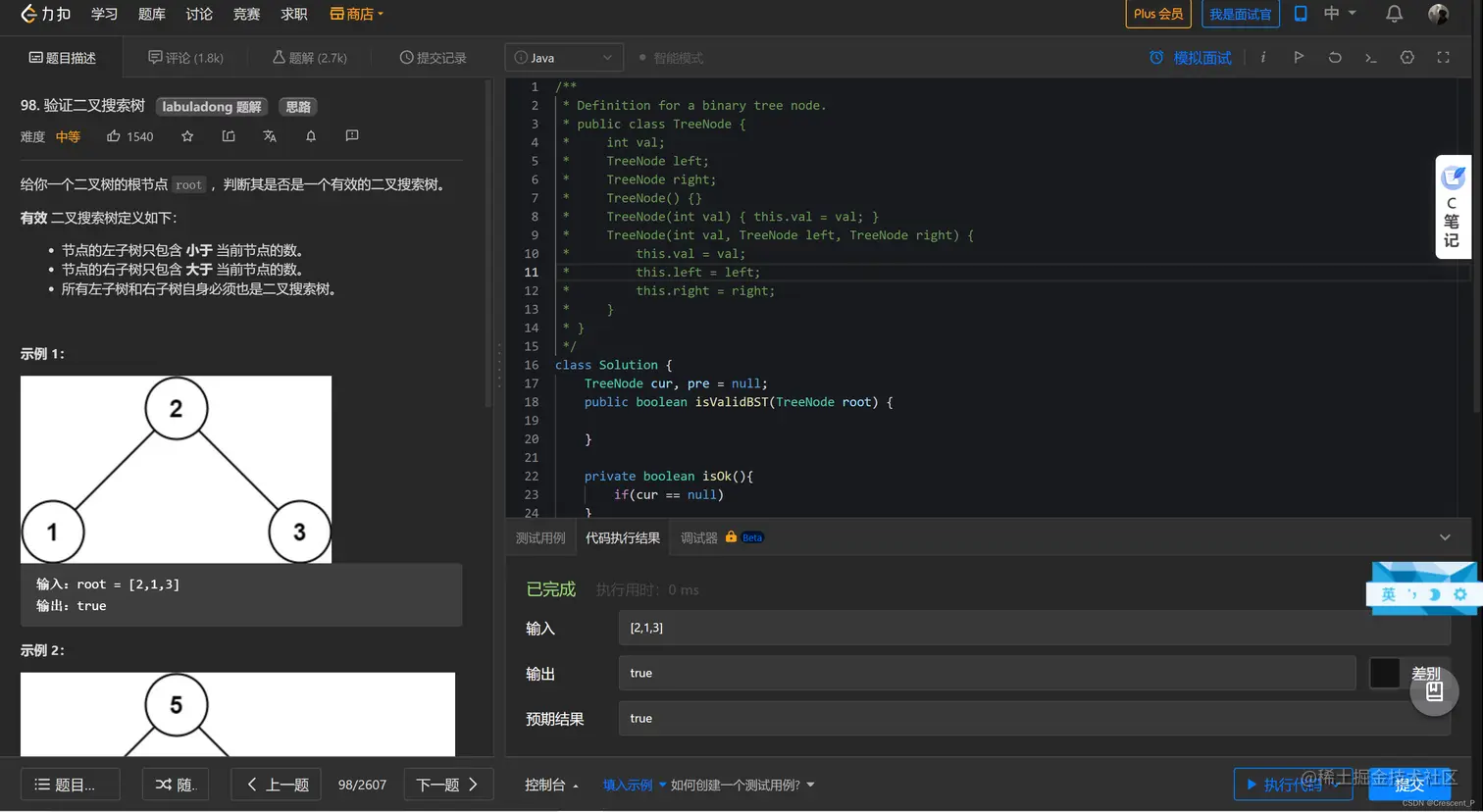Click the 提交 submit button

click(1409, 785)
